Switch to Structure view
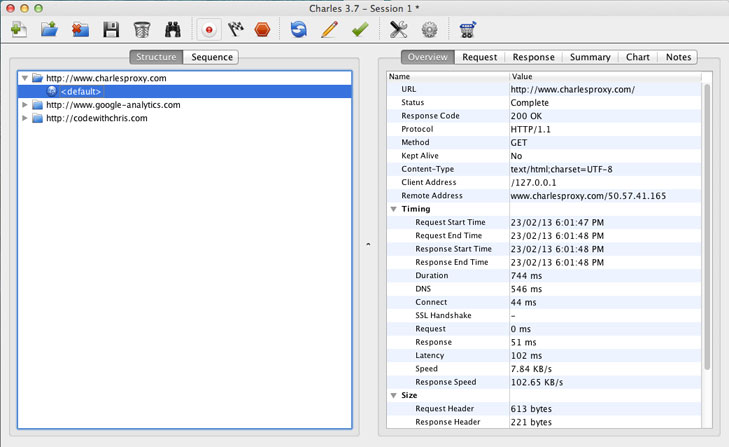 click(x=156, y=57)
